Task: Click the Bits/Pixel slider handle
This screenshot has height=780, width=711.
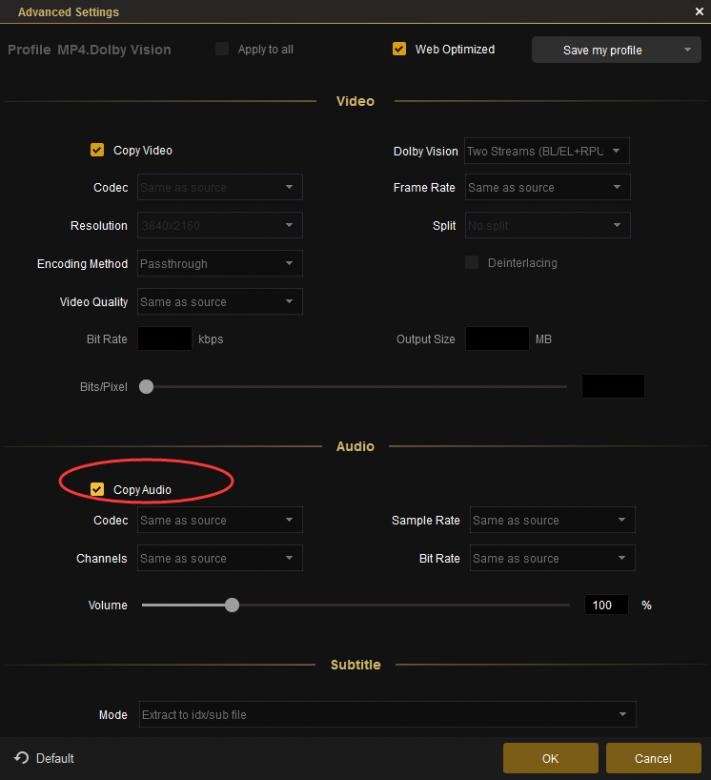Action: (x=146, y=387)
